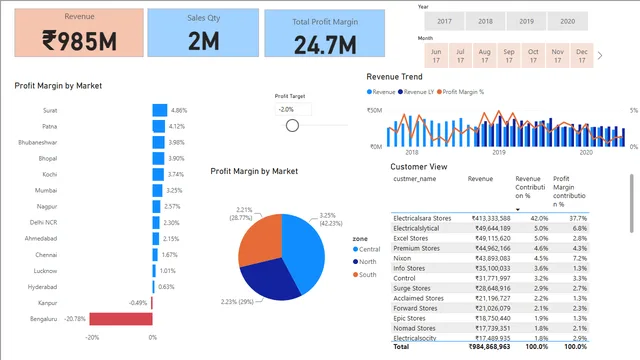This screenshot has height=360, width=640.
Task: Filter by Jul 17 month tile
Action: point(460,56)
